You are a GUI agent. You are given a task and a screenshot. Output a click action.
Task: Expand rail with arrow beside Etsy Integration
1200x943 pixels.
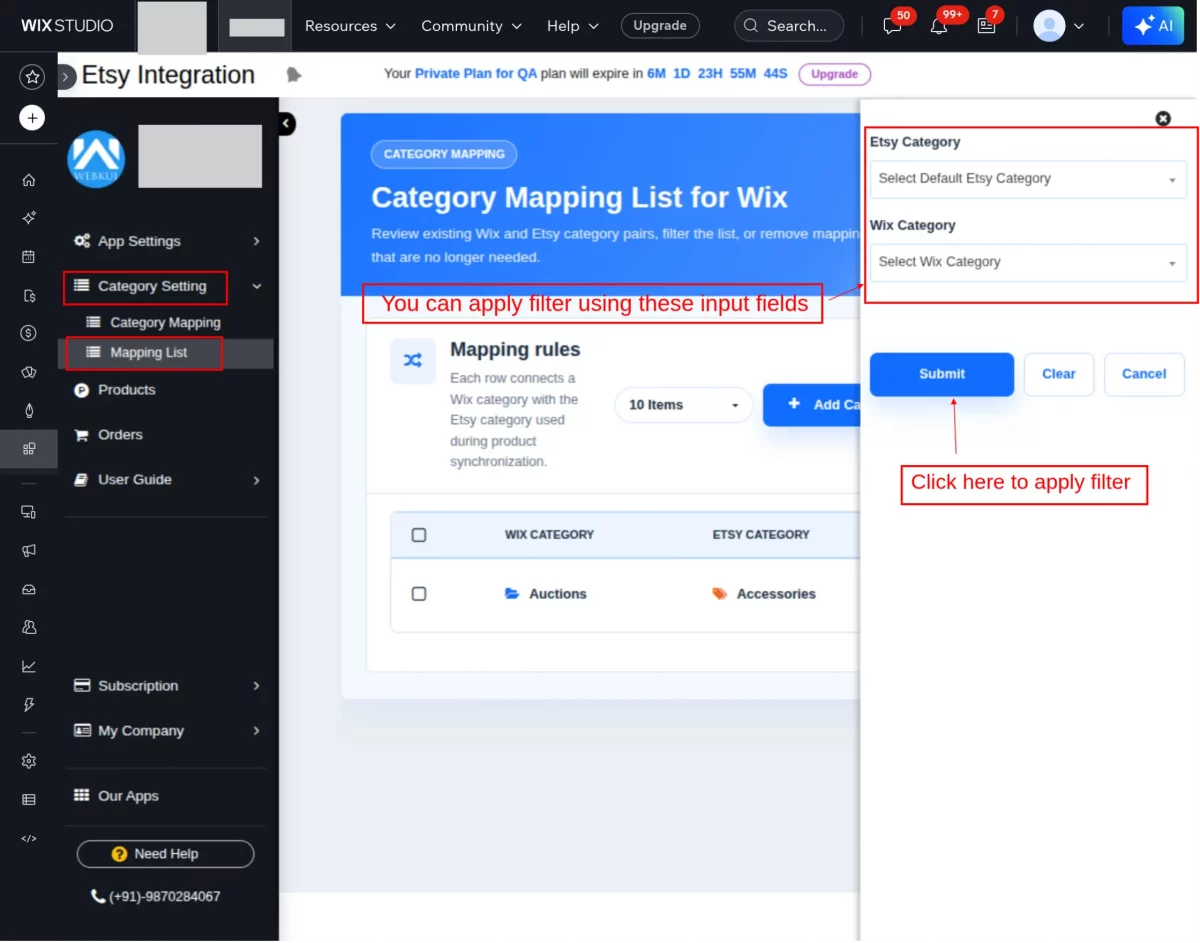pos(66,76)
